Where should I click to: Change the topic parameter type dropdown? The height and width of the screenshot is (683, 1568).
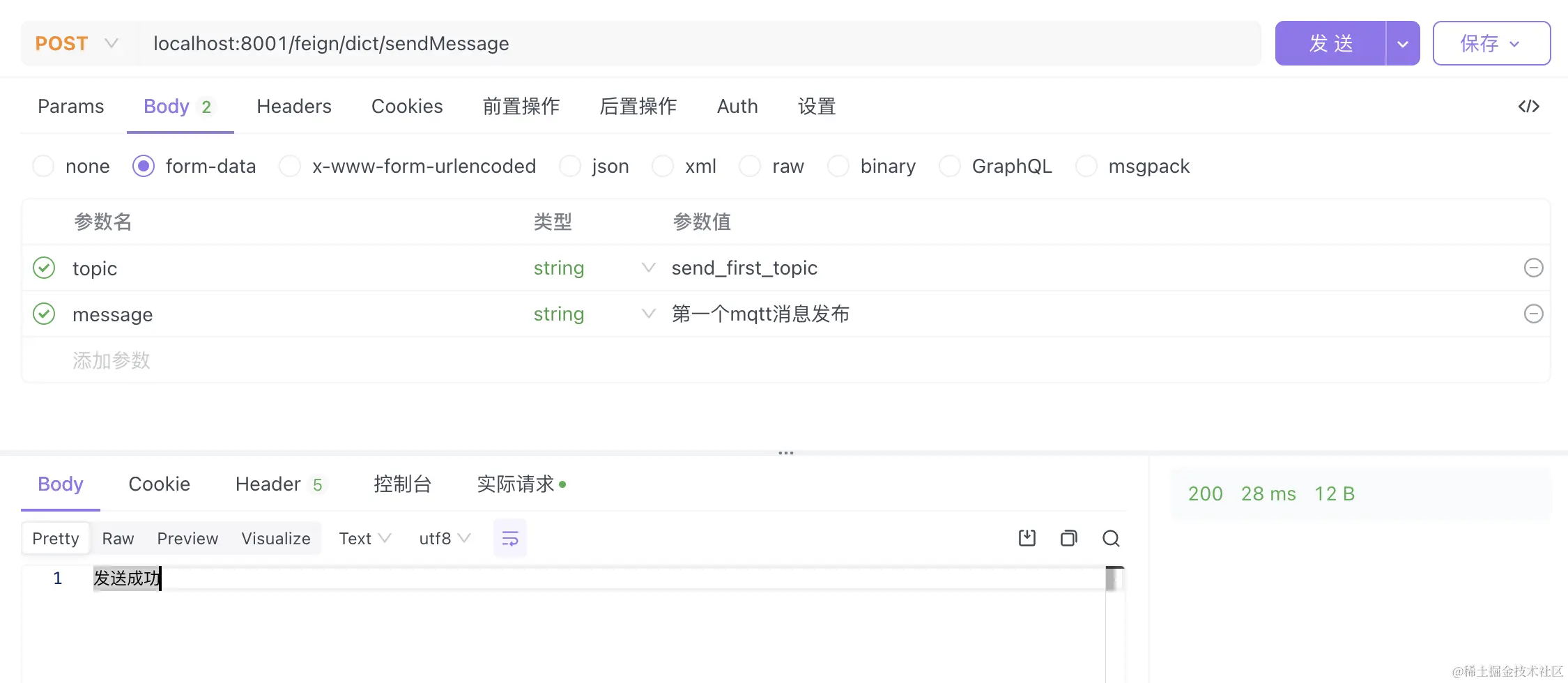(x=594, y=268)
